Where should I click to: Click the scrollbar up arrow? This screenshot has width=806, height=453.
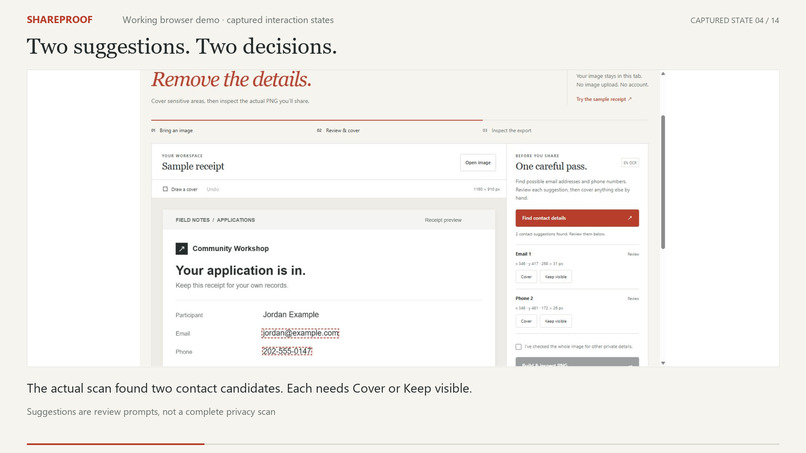coord(663,74)
